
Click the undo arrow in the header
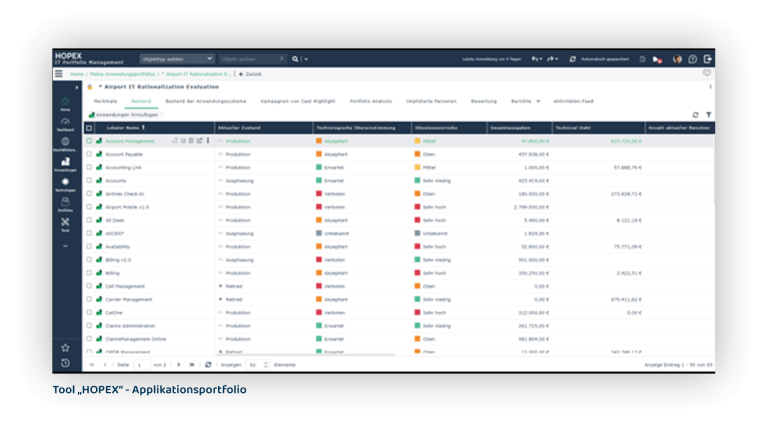pyautogui.click(x=534, y=59)
